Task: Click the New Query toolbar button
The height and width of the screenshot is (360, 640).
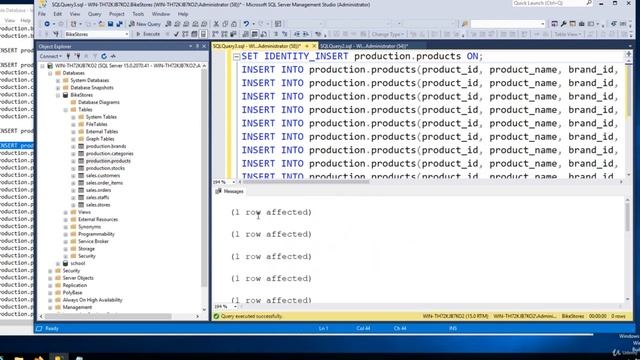Action: (x=145, y=24)
